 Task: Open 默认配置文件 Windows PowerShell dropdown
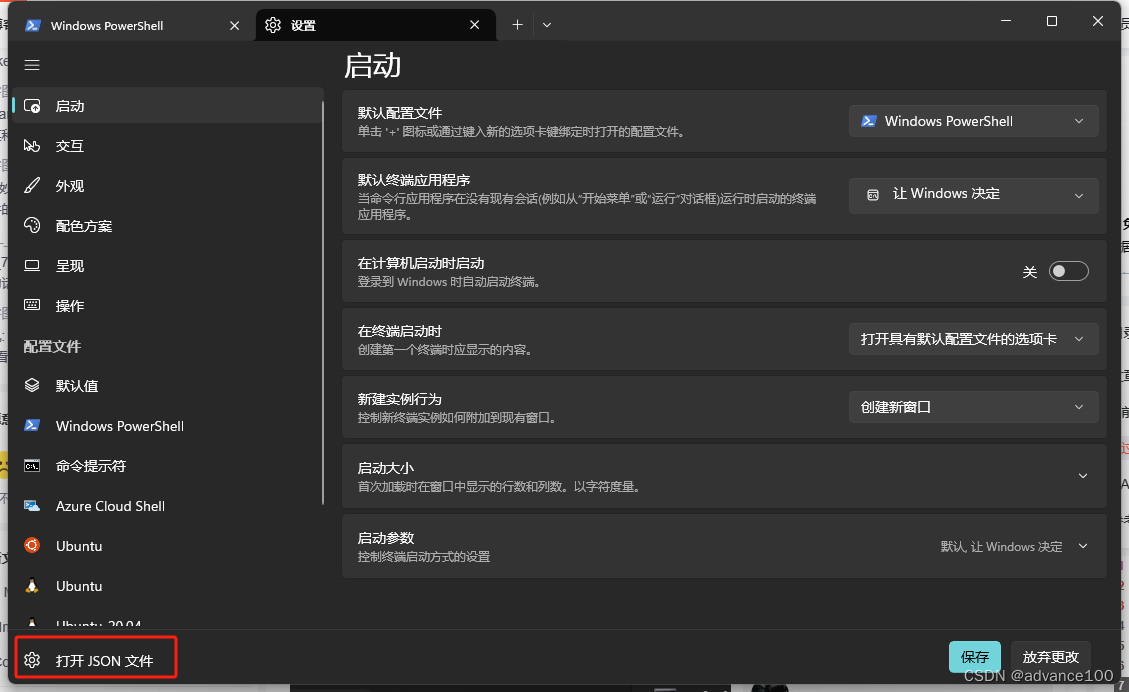tap(973, 121)
